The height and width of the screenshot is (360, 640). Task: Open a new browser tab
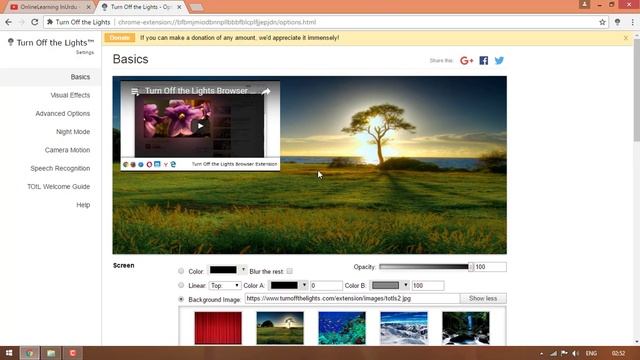click(196, 7)
